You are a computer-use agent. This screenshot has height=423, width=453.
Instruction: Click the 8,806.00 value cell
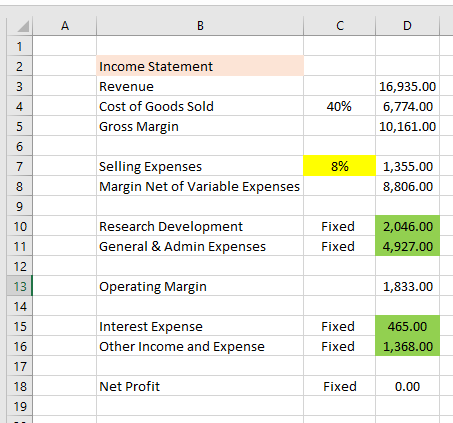[407, 186]
